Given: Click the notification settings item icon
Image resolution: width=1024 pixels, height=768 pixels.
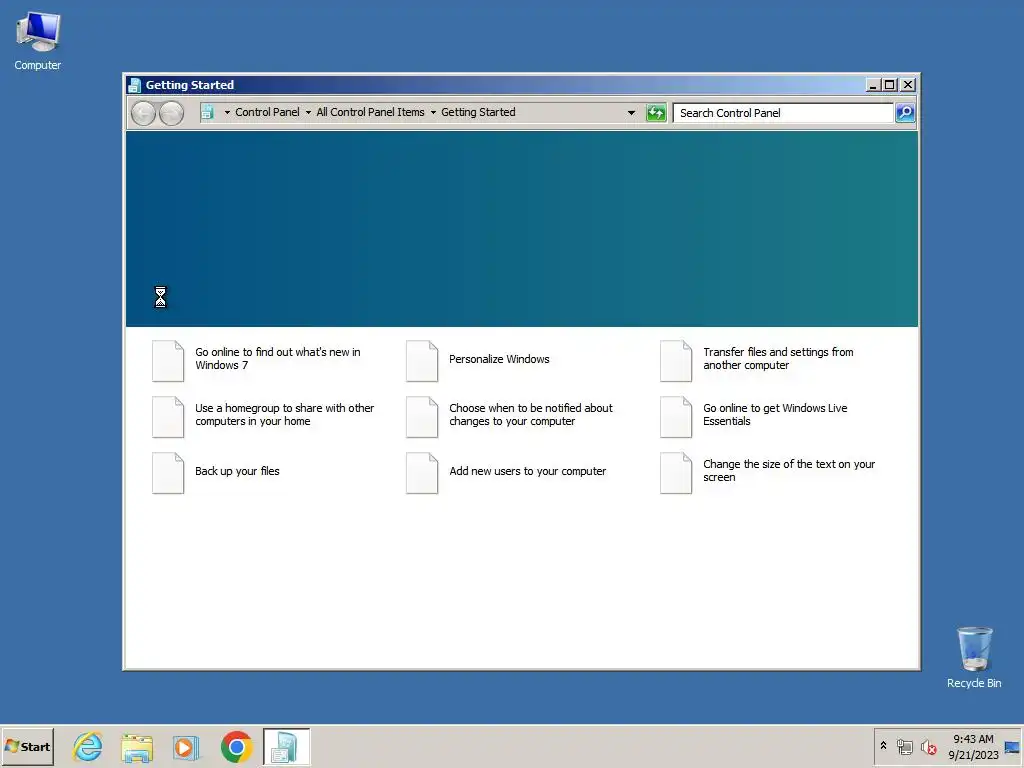Looking at the screenshot, I should pyautogui.click(x=422, y=417).
